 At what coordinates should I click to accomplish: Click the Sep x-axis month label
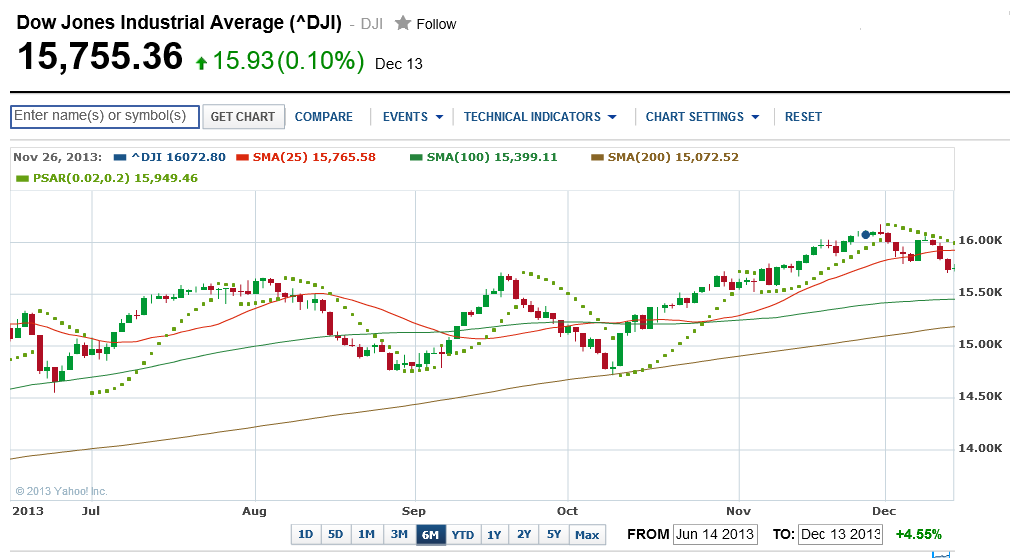pos(414,511)
